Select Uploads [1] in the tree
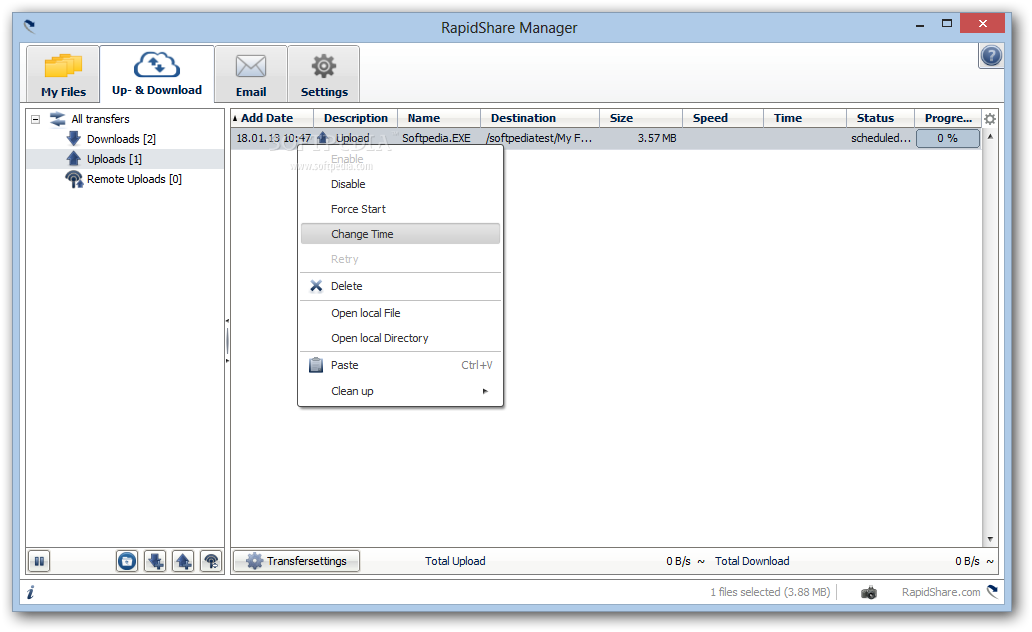 pyautogui.click(x=114, y=159)
